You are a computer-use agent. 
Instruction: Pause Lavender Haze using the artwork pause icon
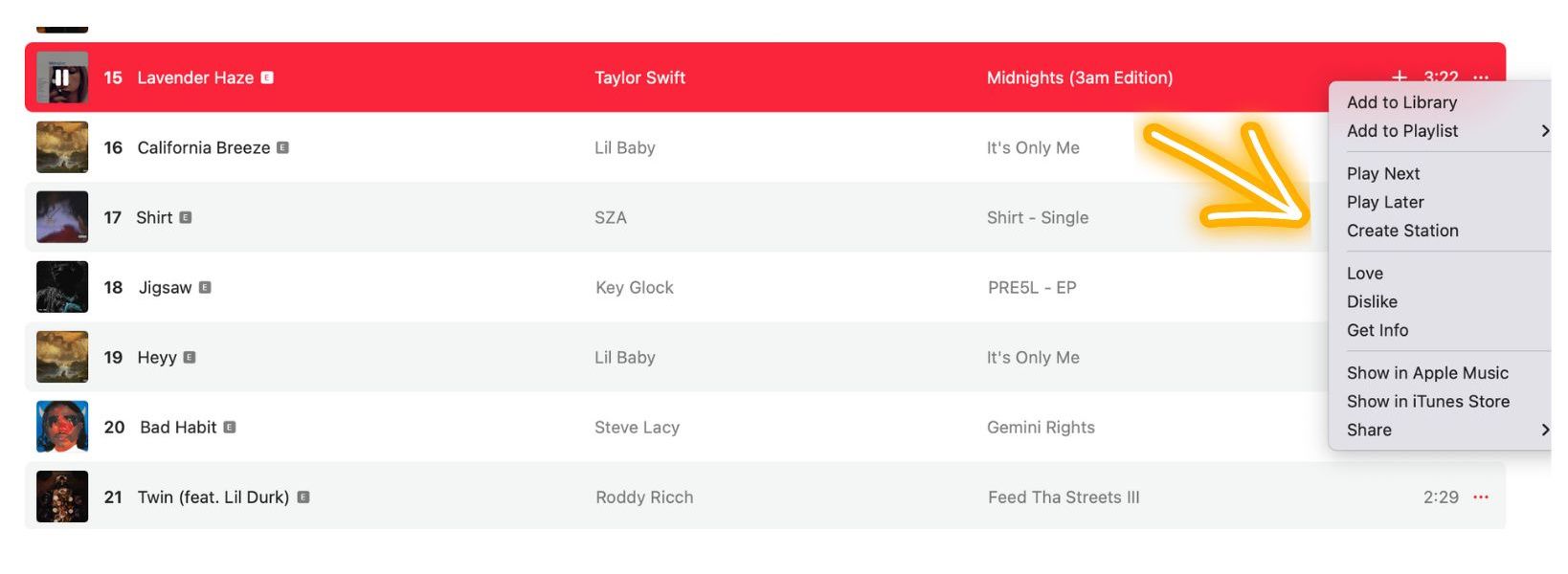tap(61, 77)
